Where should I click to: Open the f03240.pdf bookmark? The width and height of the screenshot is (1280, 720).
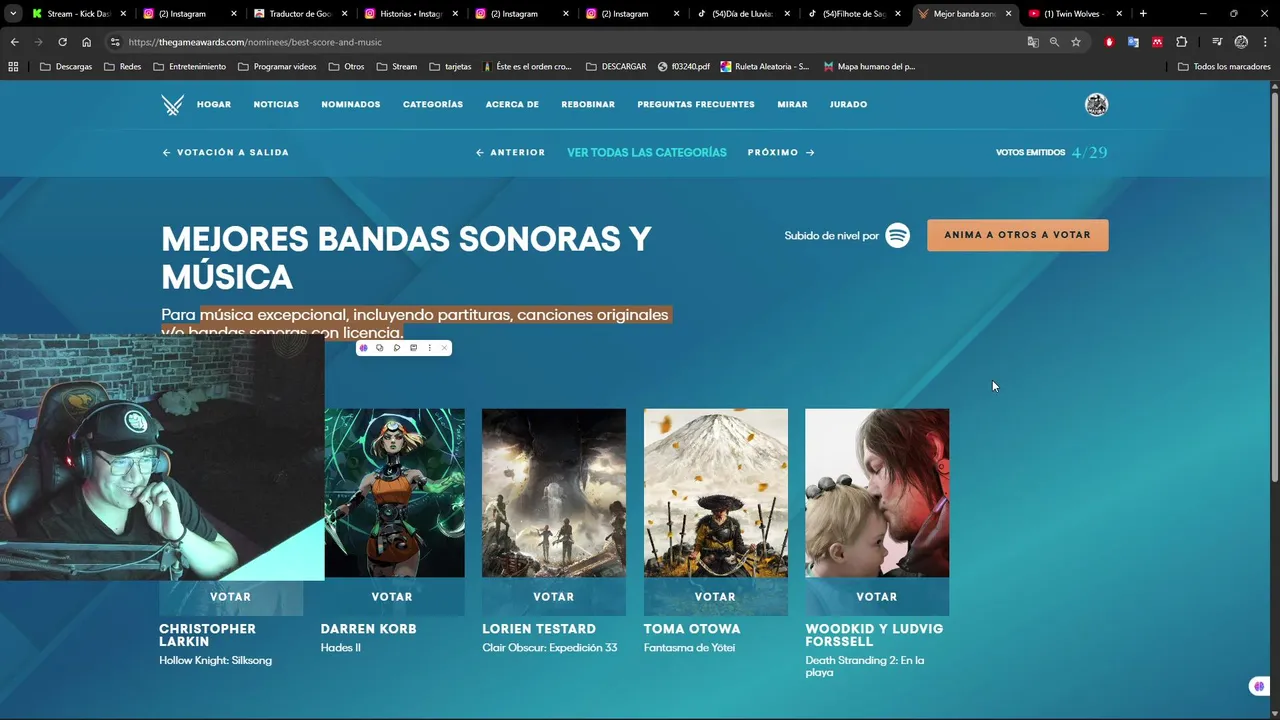[684, 67]
